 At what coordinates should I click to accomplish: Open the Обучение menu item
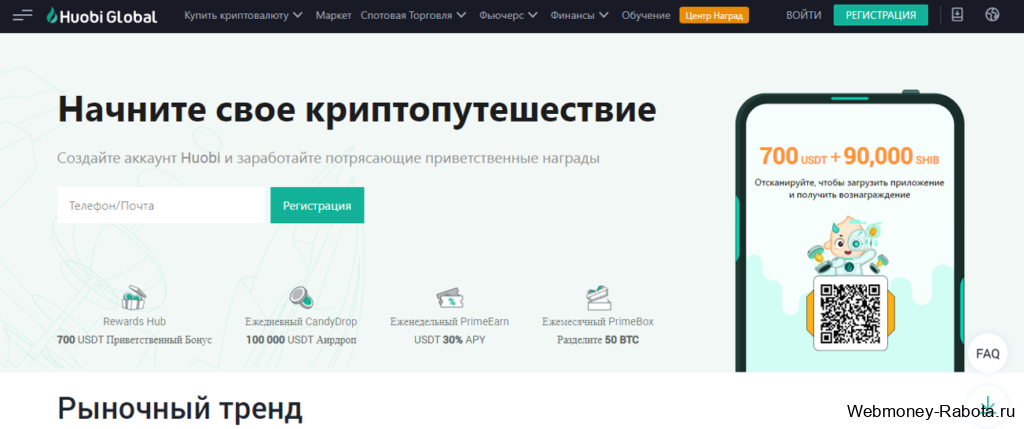(x=646, y=15)
